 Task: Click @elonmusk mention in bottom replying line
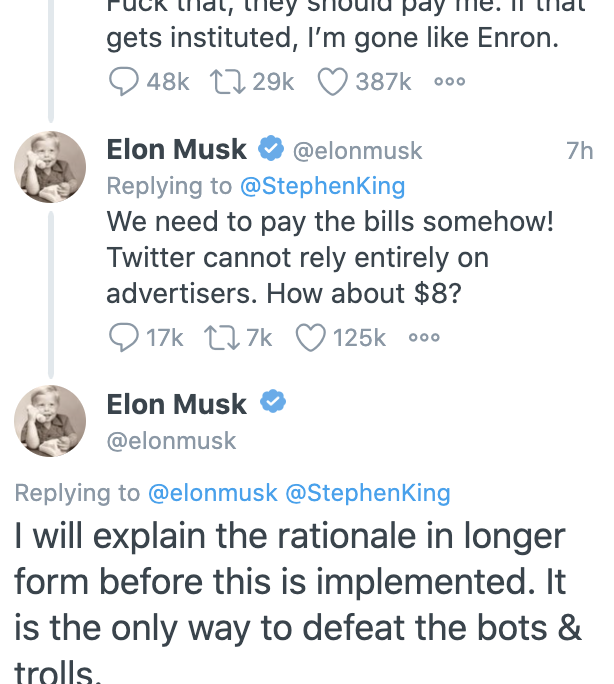pyautogui.click(x=212, y=492)
